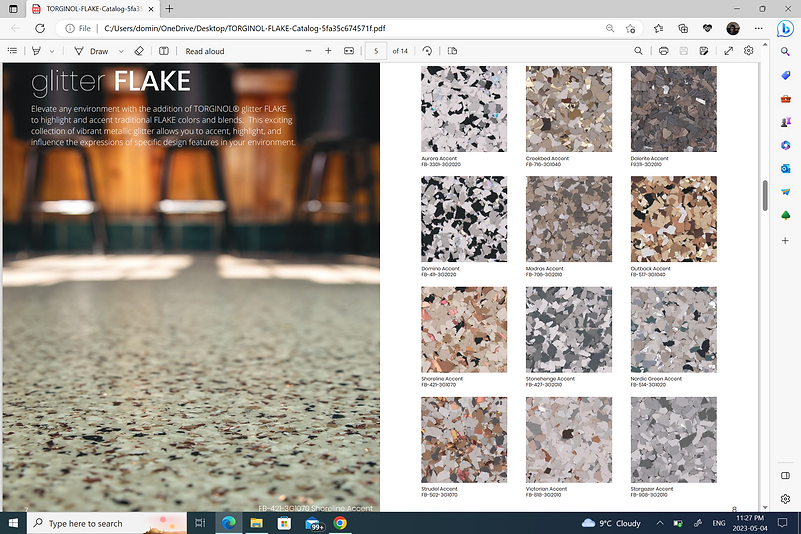This screenshot has height=534, width=801.
Task: Open the tab actions menu
Action: pos(13,9)
